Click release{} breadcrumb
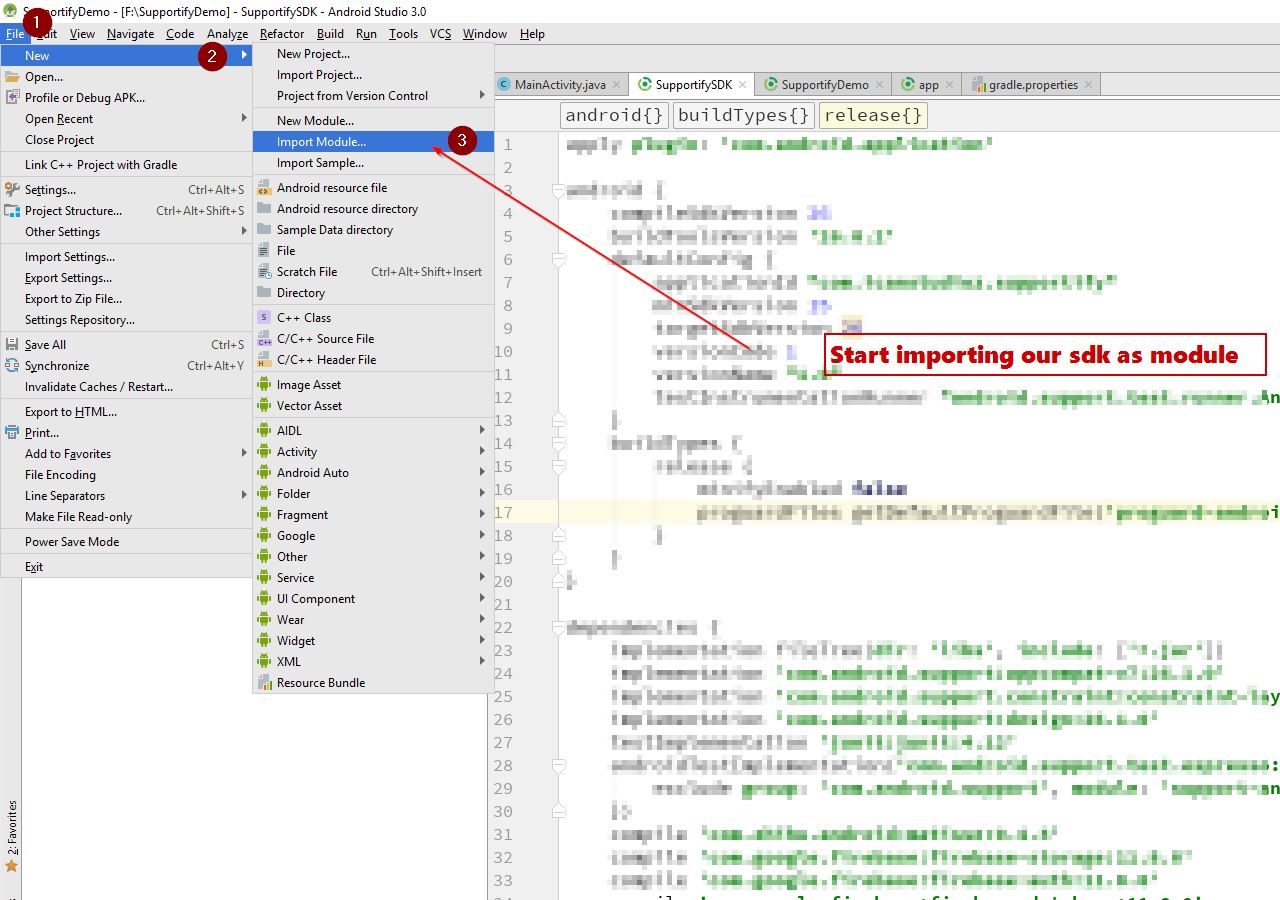The height and width of the screenshot is (900, 1280). point(874,115)
